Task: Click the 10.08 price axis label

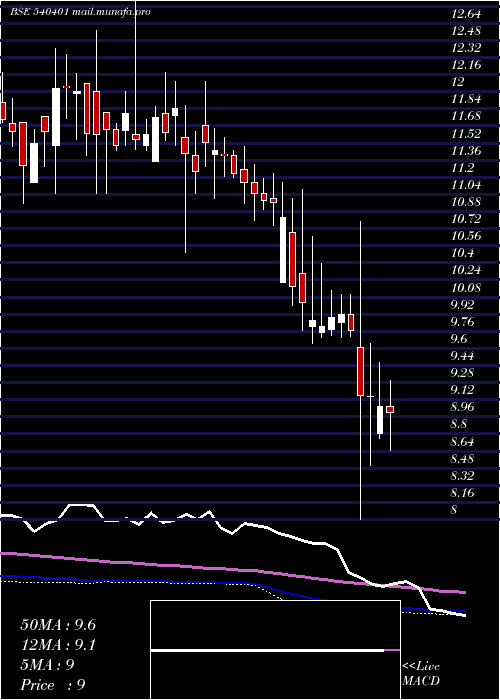Action: pos(466,288)
